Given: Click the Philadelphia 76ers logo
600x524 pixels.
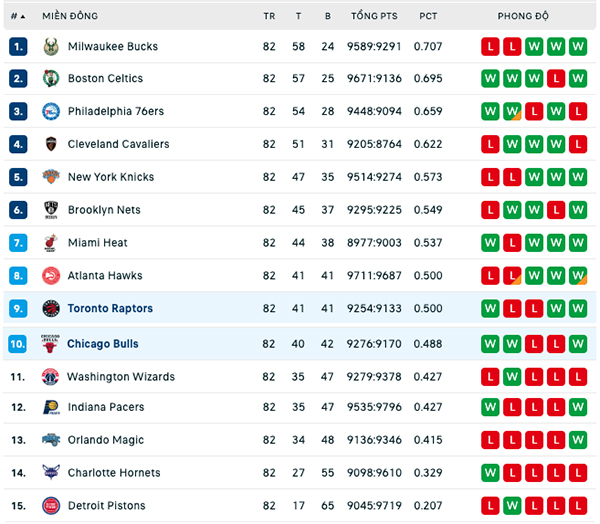Looking at the screenshot, I should (51, 111).
